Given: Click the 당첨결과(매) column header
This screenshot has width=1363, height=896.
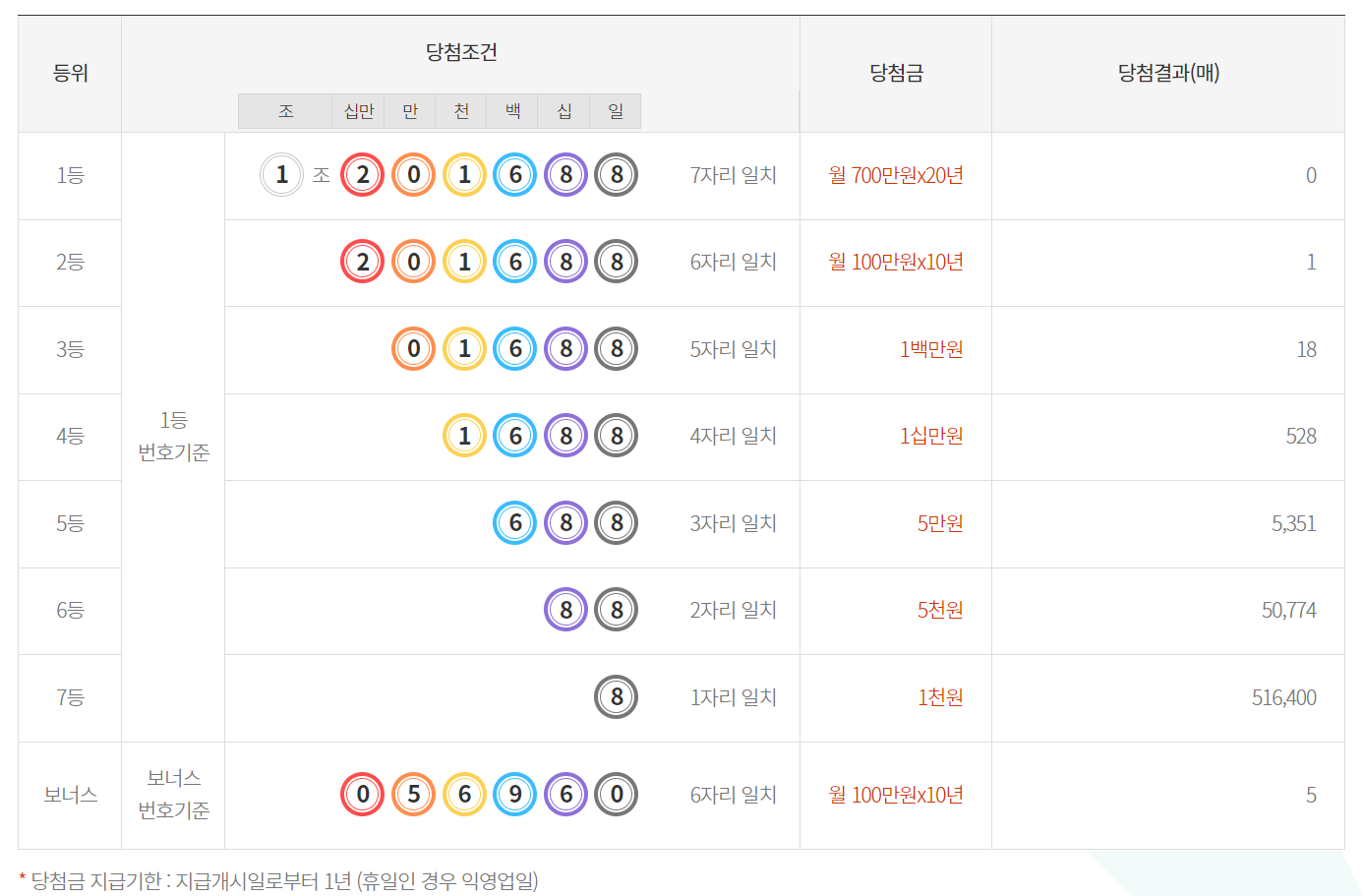Looking at the screenshot, I should (1168, 73).
